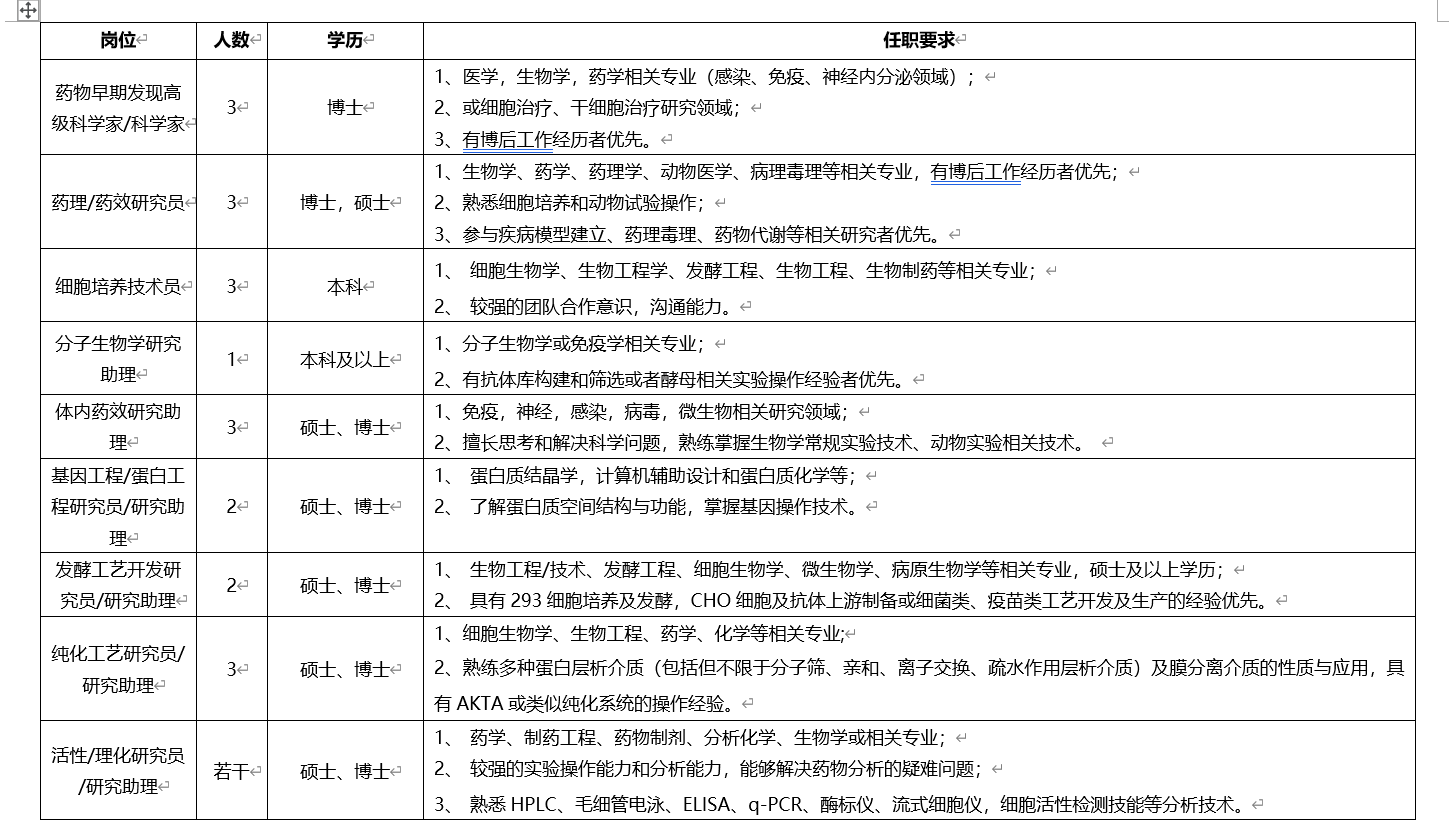Click the 细胞培养技术员 position cell
The image size is (1449, 837).
pos(118,284)
